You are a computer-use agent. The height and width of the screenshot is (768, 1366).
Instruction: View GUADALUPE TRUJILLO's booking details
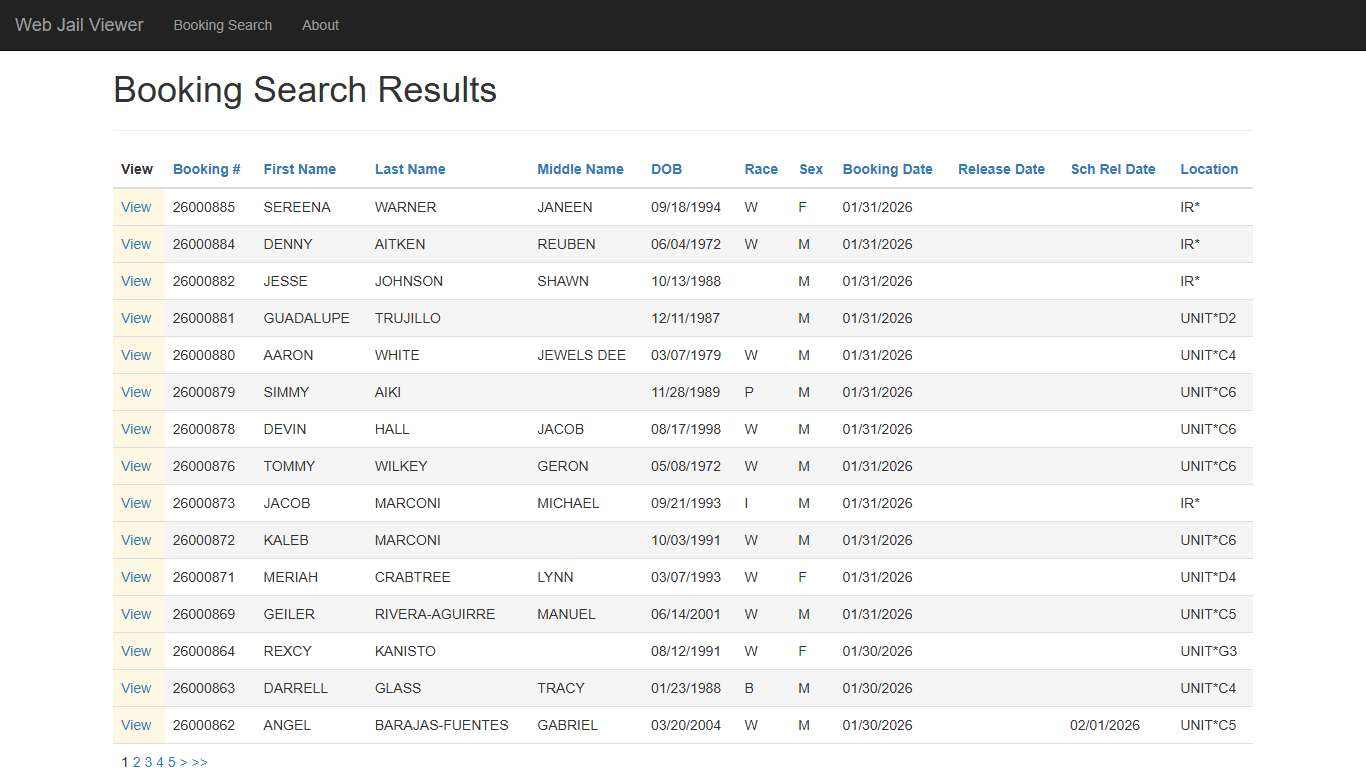(136, 318)
